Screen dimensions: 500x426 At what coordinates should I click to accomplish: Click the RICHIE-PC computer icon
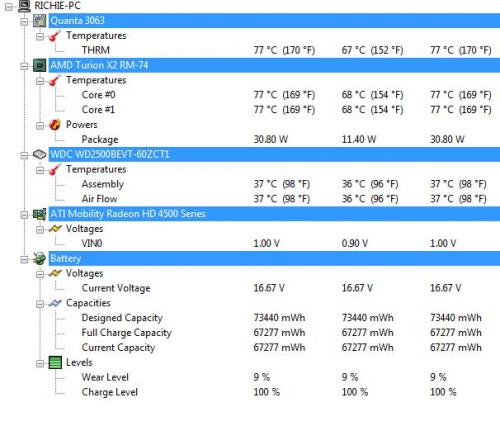[x=24, y=6]
